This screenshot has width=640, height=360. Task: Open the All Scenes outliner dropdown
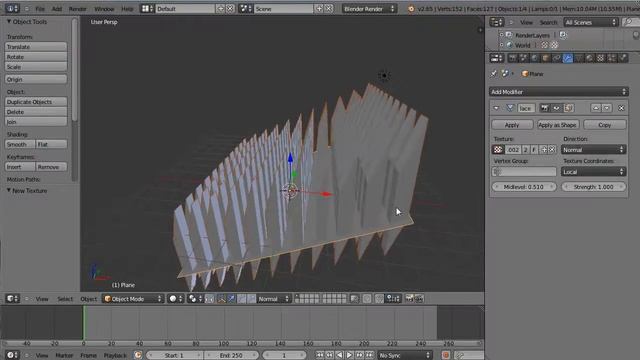pos(591,22)
